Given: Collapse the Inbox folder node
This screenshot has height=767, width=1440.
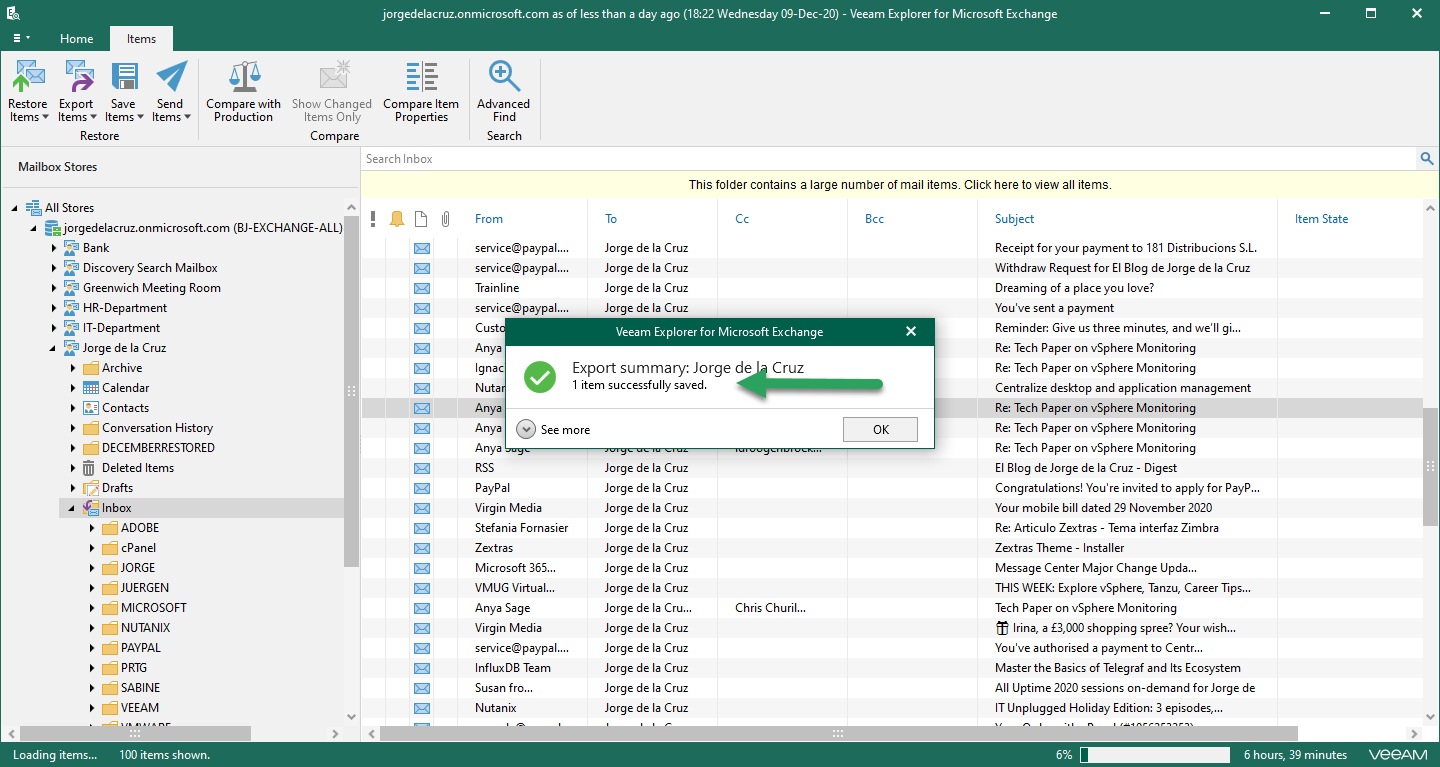Looking at the screenshot, I should (x=73, y=508).
